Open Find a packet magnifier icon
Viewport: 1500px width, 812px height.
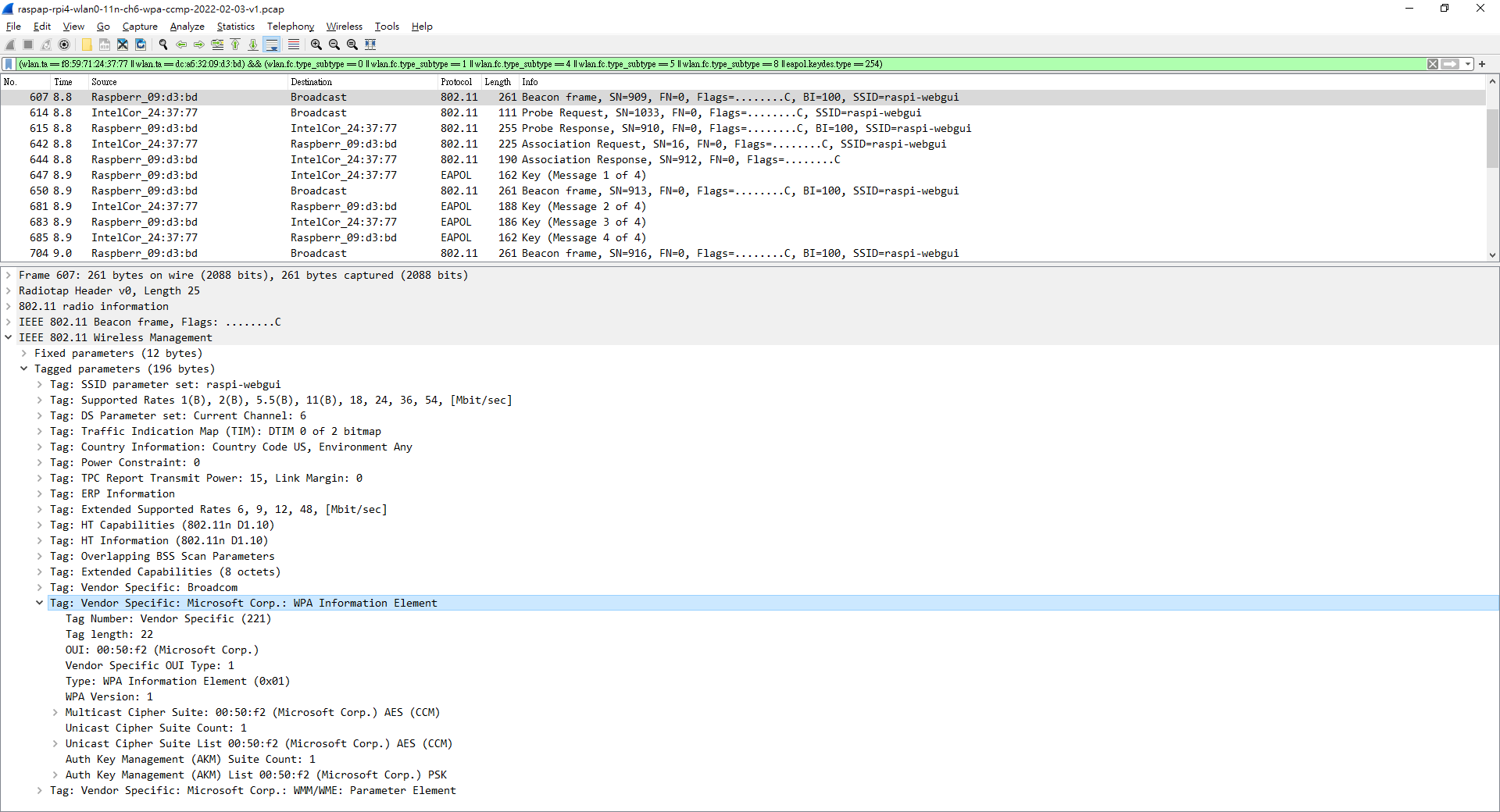[163, 45]
